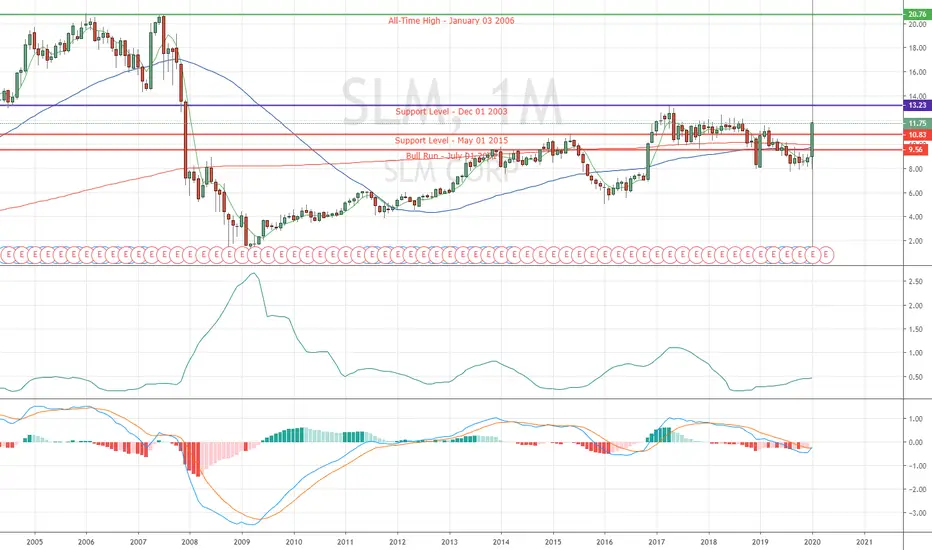Click the 2010 label on the time axis
The width and height of the screenshot is (932, 550).
click(x=294, y=542)
